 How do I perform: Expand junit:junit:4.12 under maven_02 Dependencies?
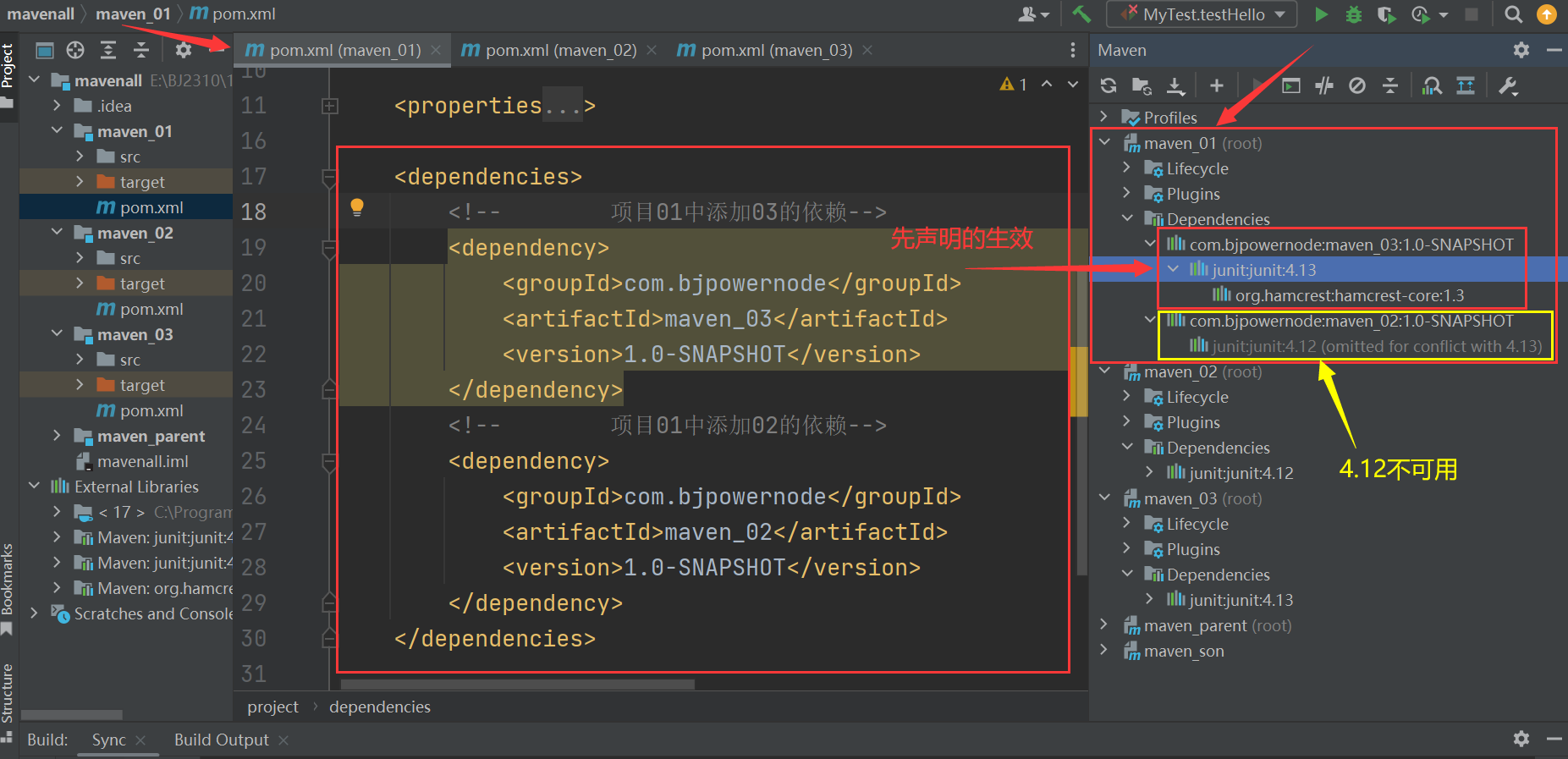click(x=1149, y=472)
